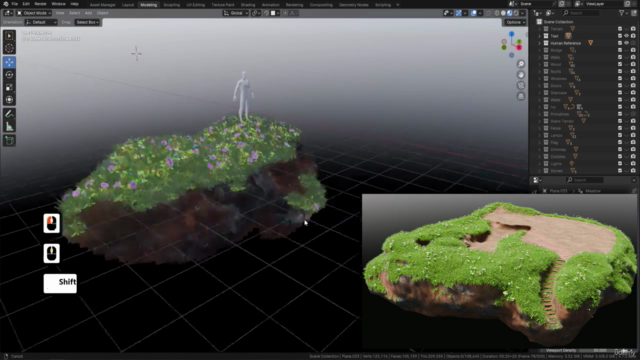
Task: Toggle exclude checkbox for Stones collection
Action: (x=620, y=171)
